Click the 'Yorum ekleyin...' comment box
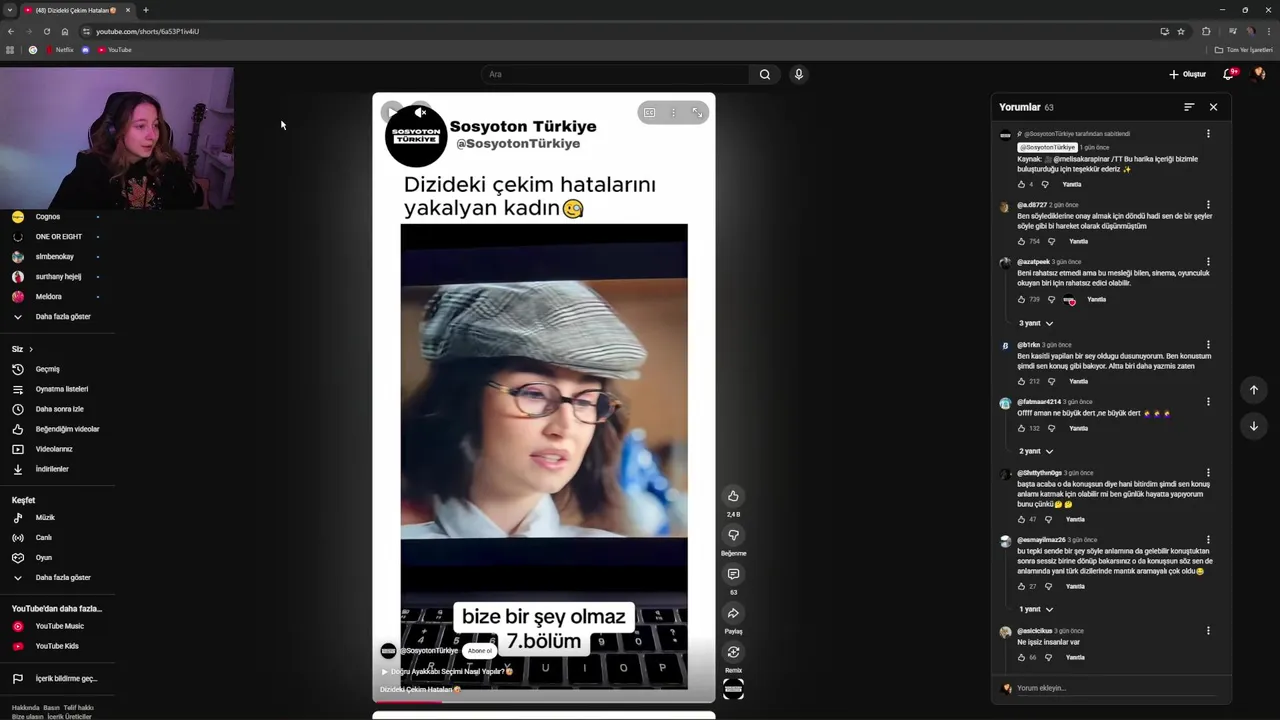The width and height of the screenshot is (1280, 720). coord(1117,688)
